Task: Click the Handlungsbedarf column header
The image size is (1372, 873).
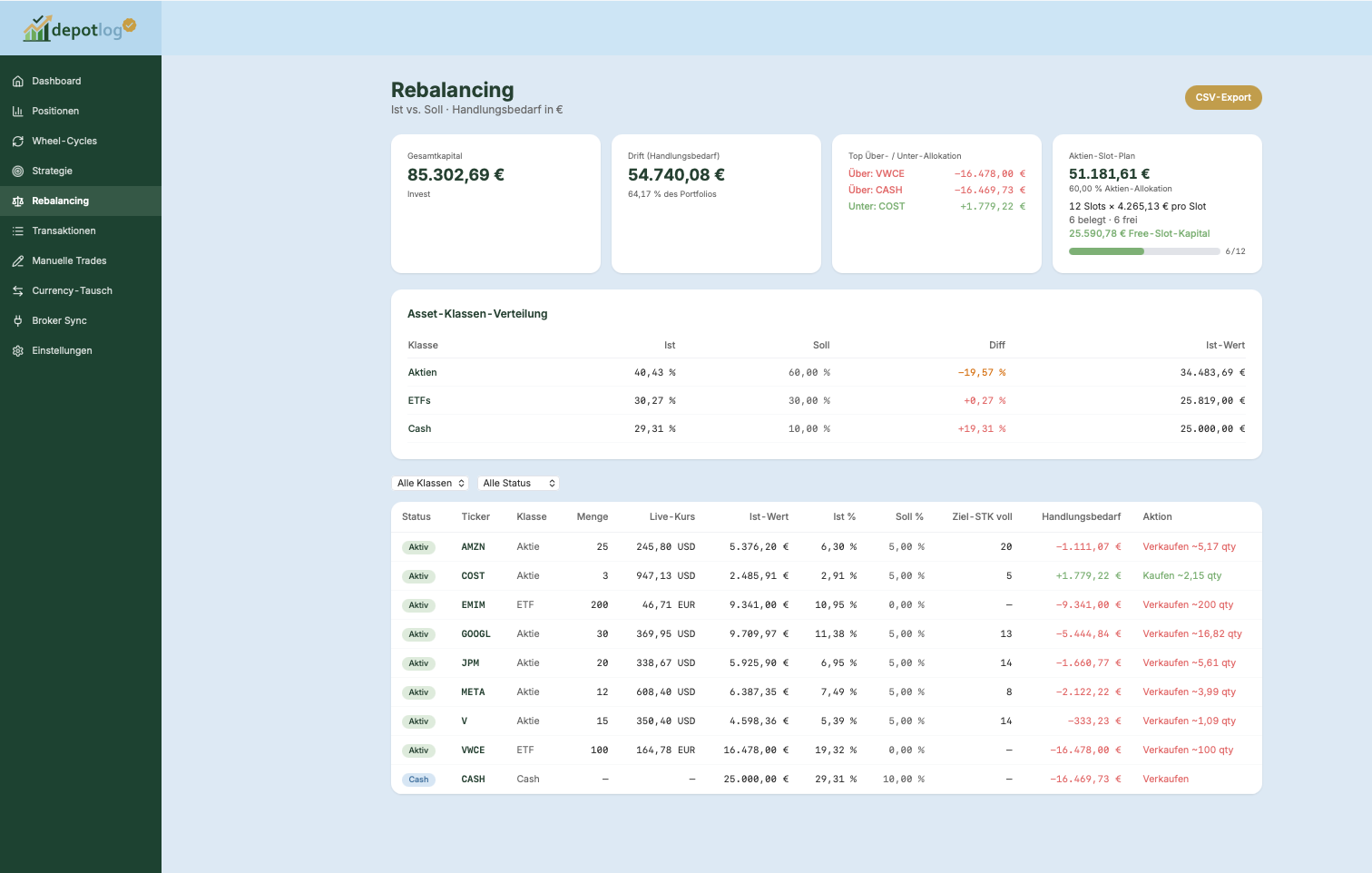Action: pos(1081,516)
